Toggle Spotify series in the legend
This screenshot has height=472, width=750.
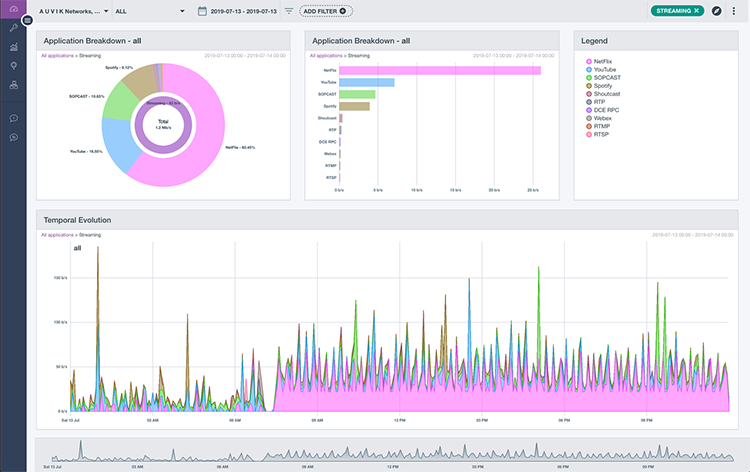click(x=602, y=86)
